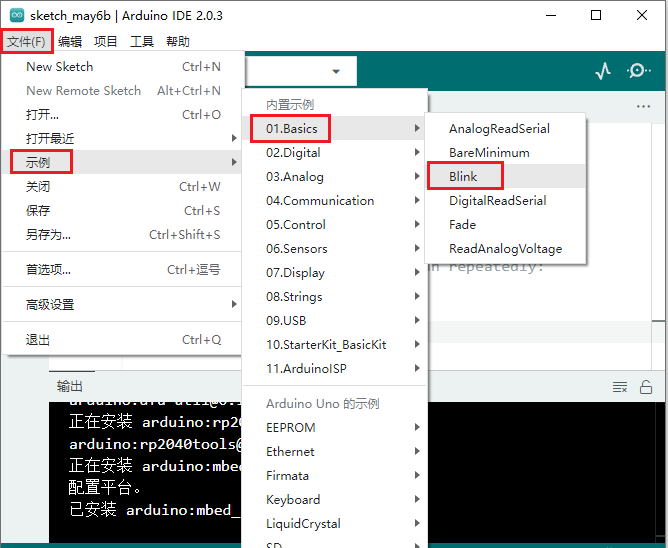Viewport: 668px width, 548px height.
Task: Close the Arduino IDE window
Action: (x=642, y=15)
